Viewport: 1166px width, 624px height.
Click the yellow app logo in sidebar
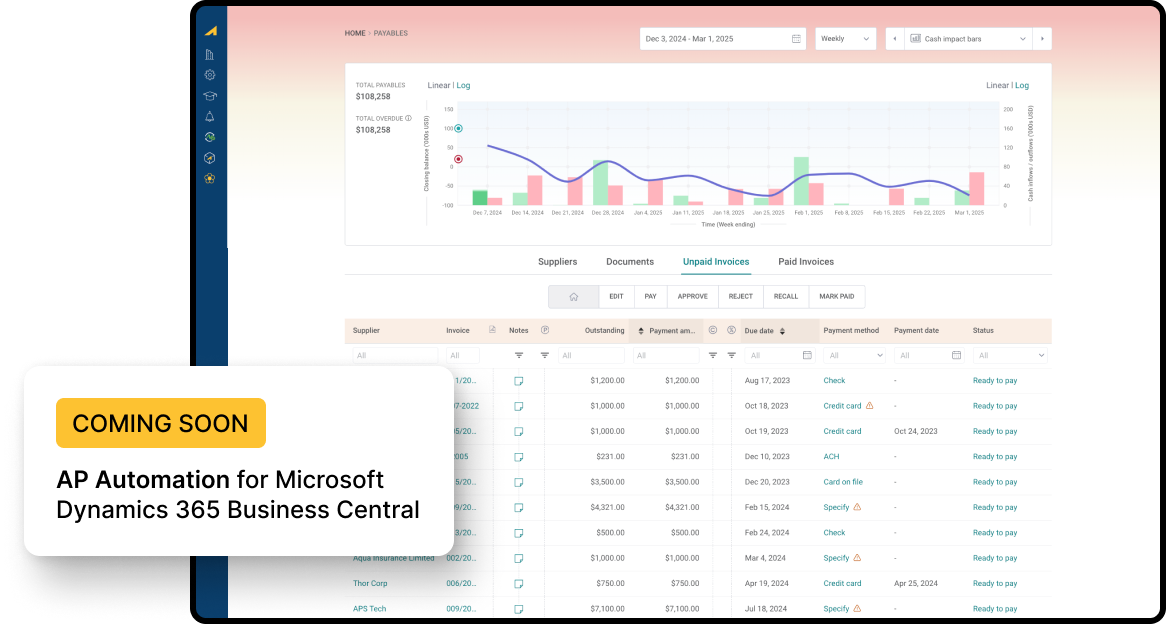(x=210, y=30)
